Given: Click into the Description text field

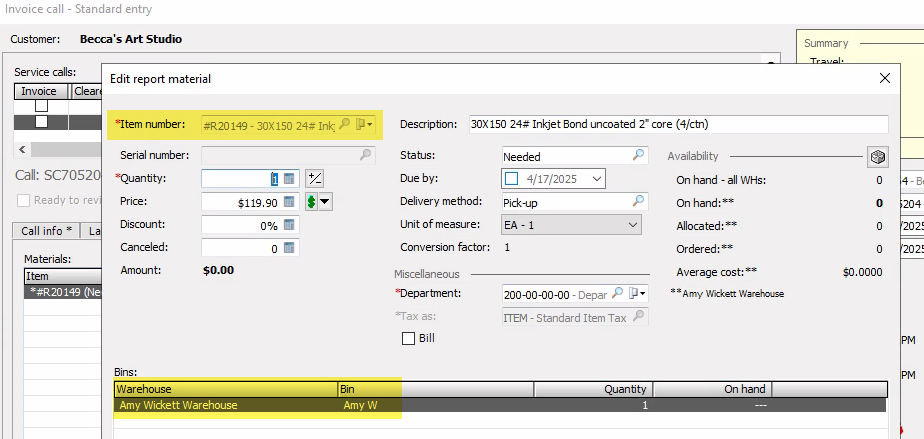Looking at the screenshot, I should tap(676, 124).
